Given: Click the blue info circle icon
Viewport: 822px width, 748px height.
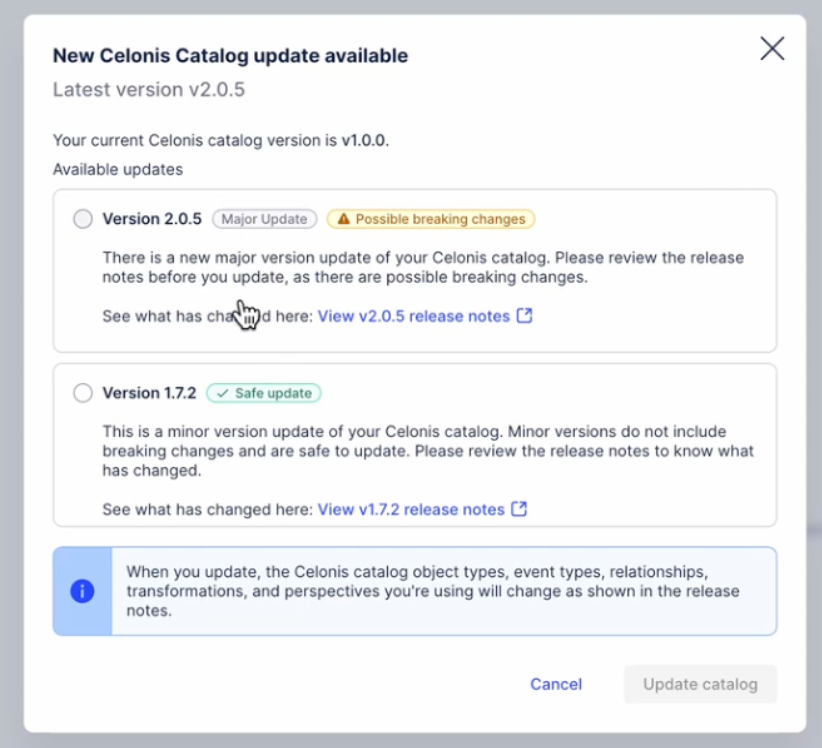Looking at the screenshot, I should tap(82, 591).
